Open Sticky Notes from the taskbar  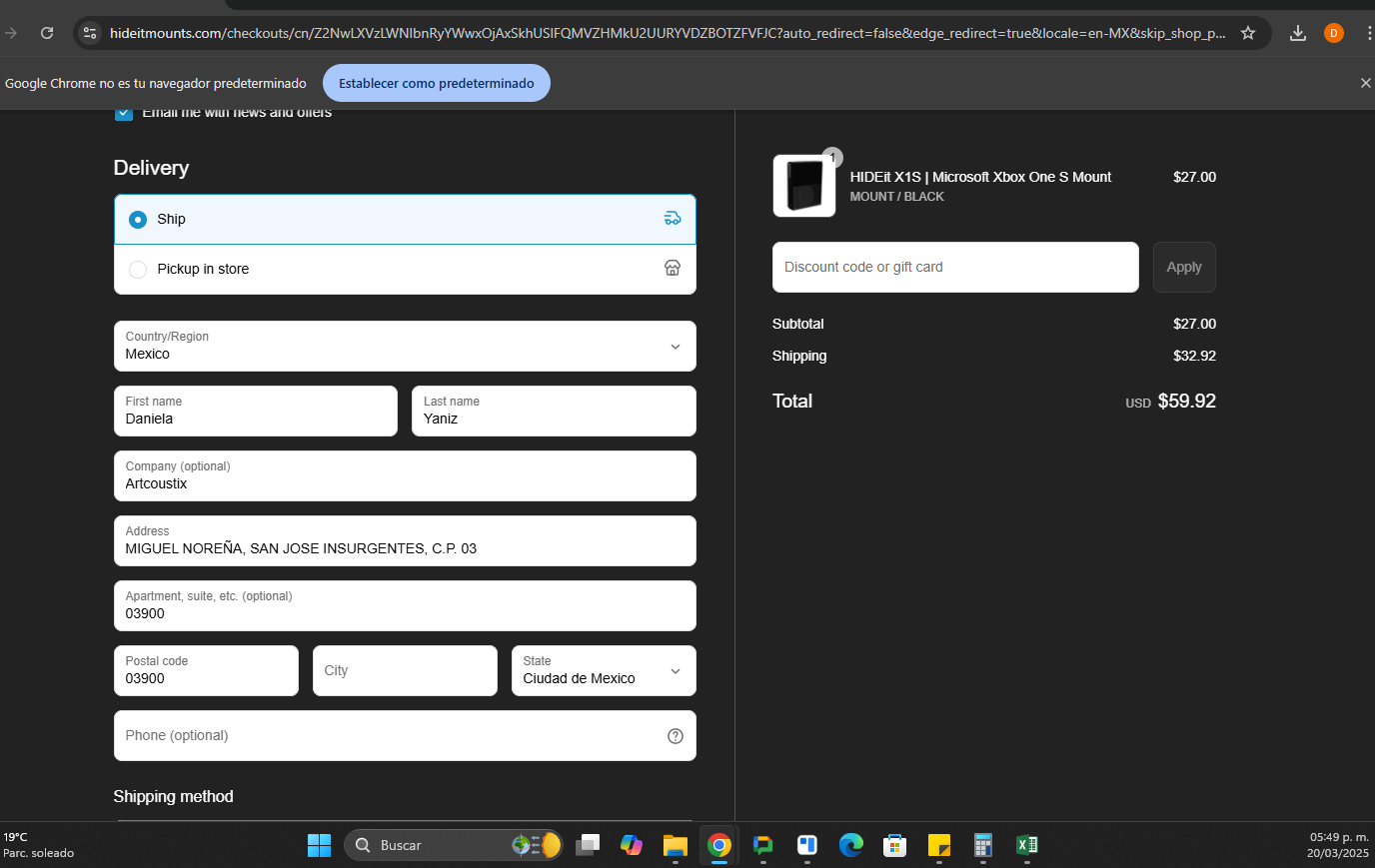(x=939, y=845)
